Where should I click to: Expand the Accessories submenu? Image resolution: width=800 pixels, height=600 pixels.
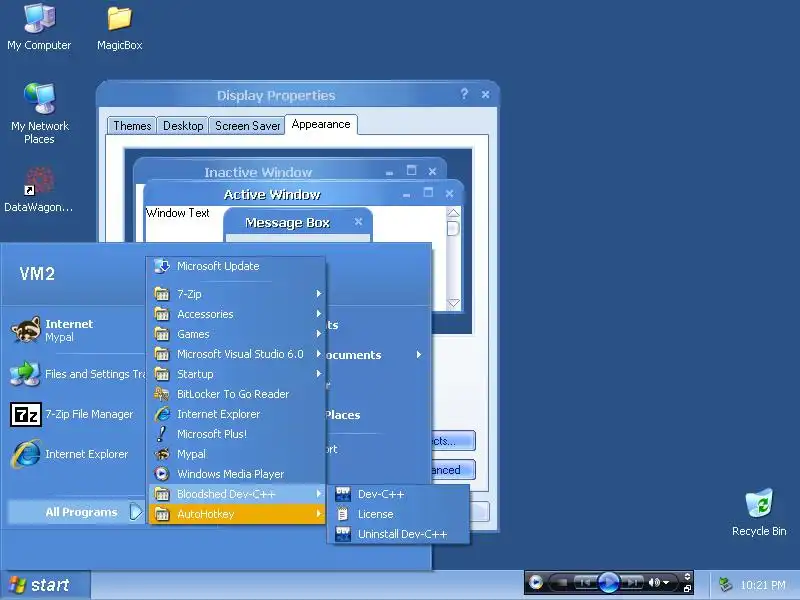tap(237, 314)
